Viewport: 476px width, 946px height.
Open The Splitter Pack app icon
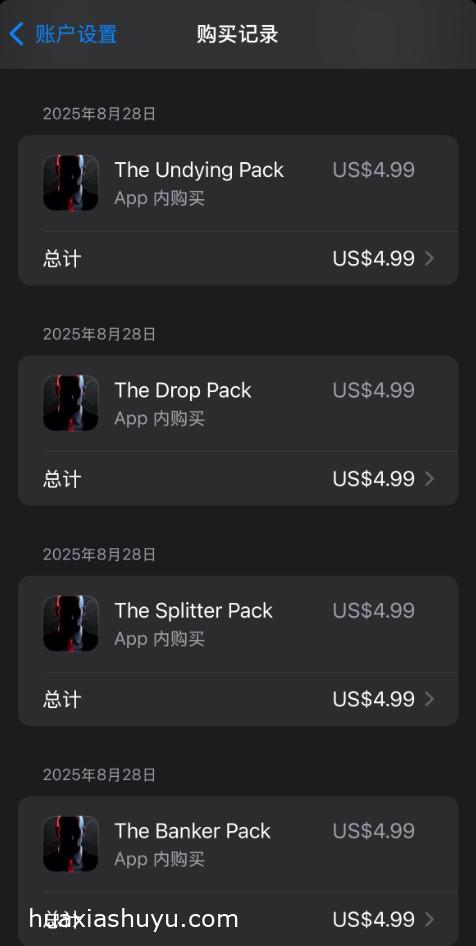(71, 623)
